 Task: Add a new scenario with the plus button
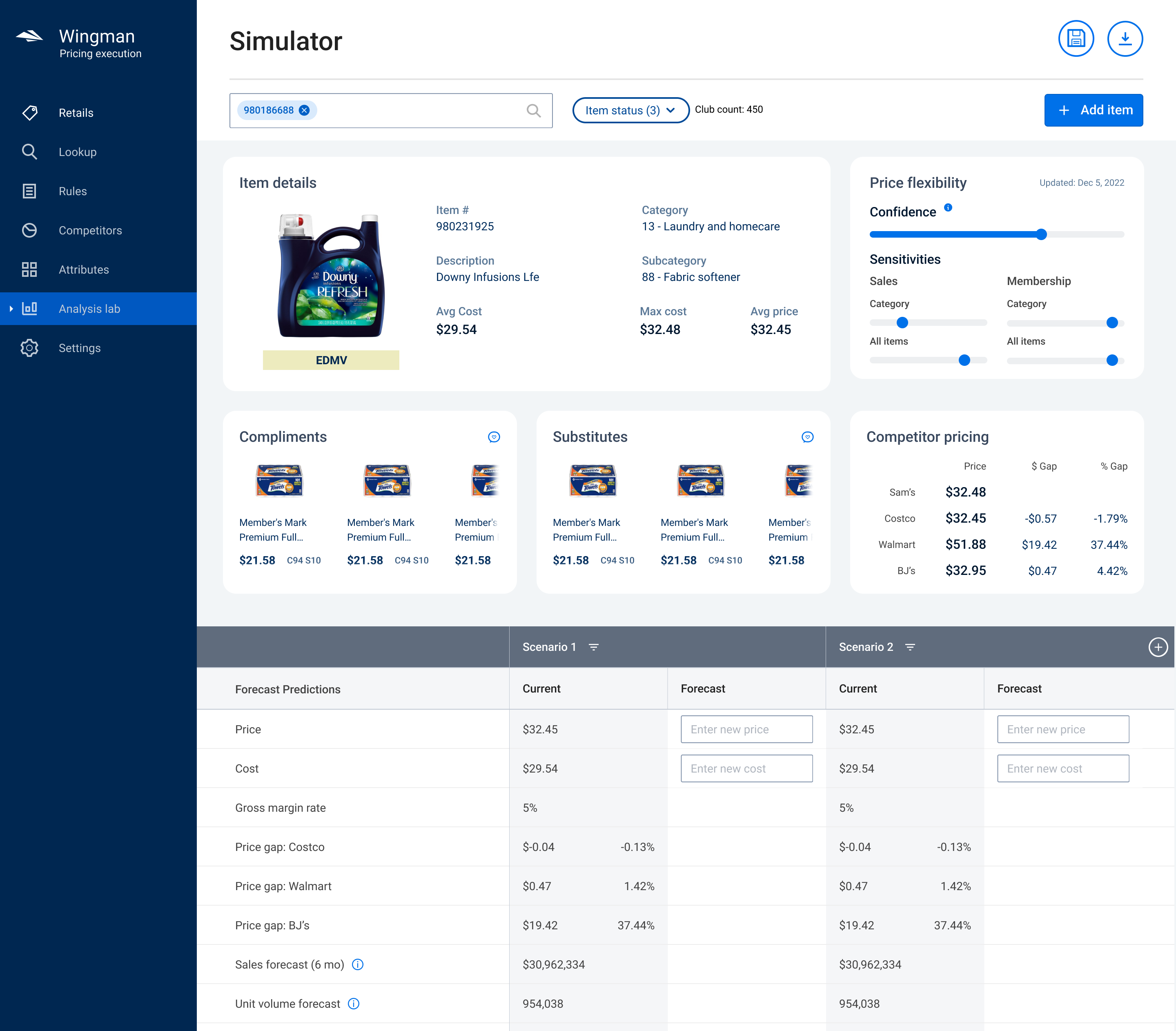click(1158, 647)
